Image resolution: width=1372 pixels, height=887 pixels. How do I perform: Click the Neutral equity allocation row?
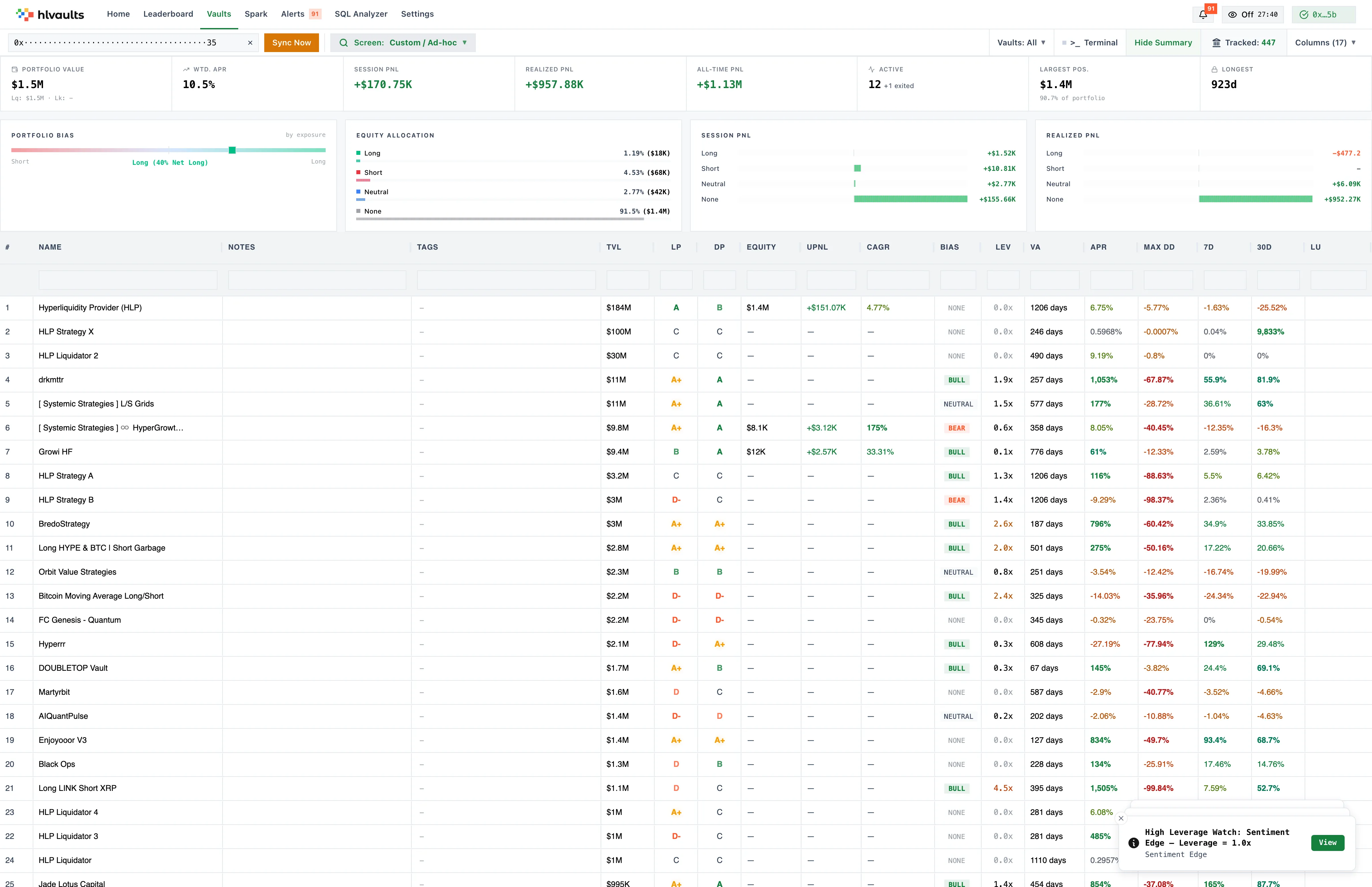click(x=513, y=195)
